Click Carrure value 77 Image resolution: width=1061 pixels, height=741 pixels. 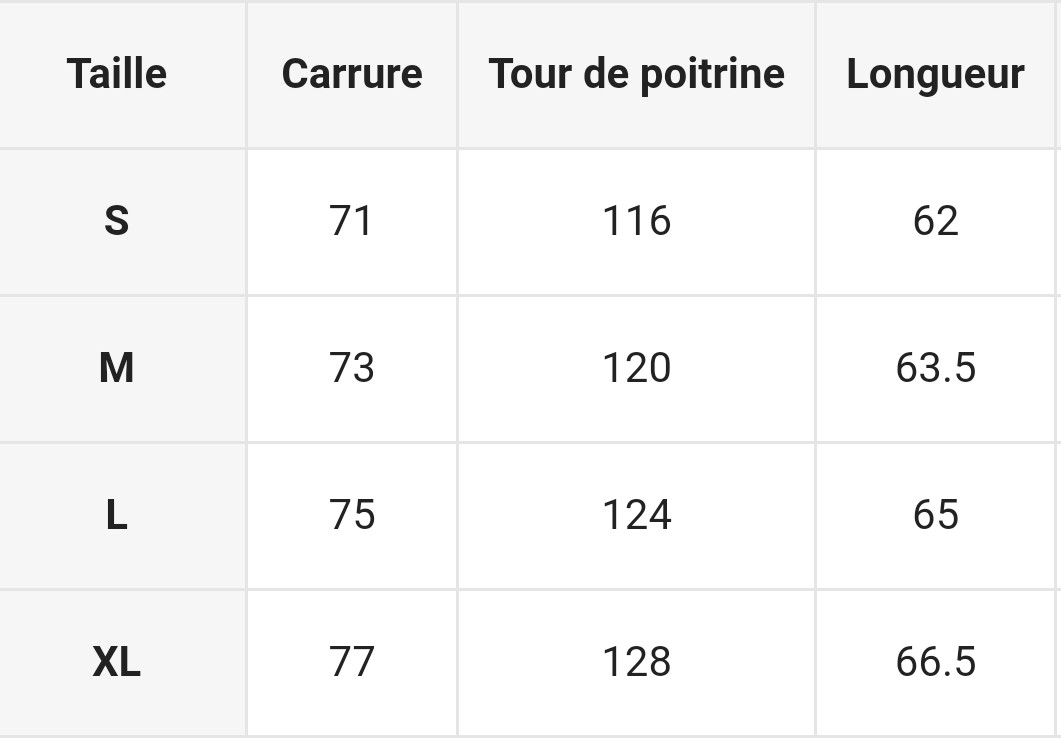tap(352, 662)
